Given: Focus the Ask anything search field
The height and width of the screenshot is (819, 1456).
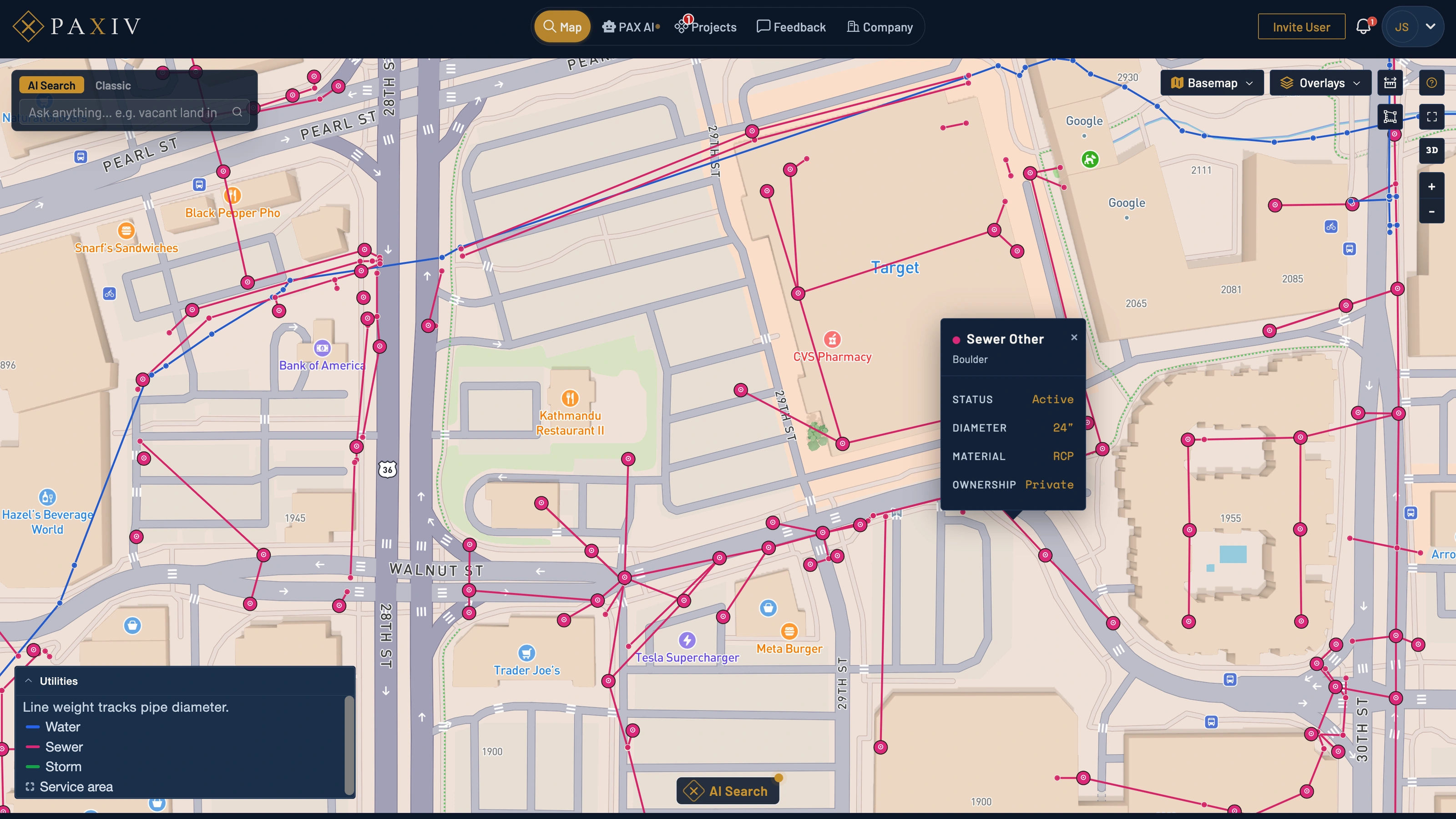Looking at the screenshot, I should pyautogui.click(x=135, y=112).
